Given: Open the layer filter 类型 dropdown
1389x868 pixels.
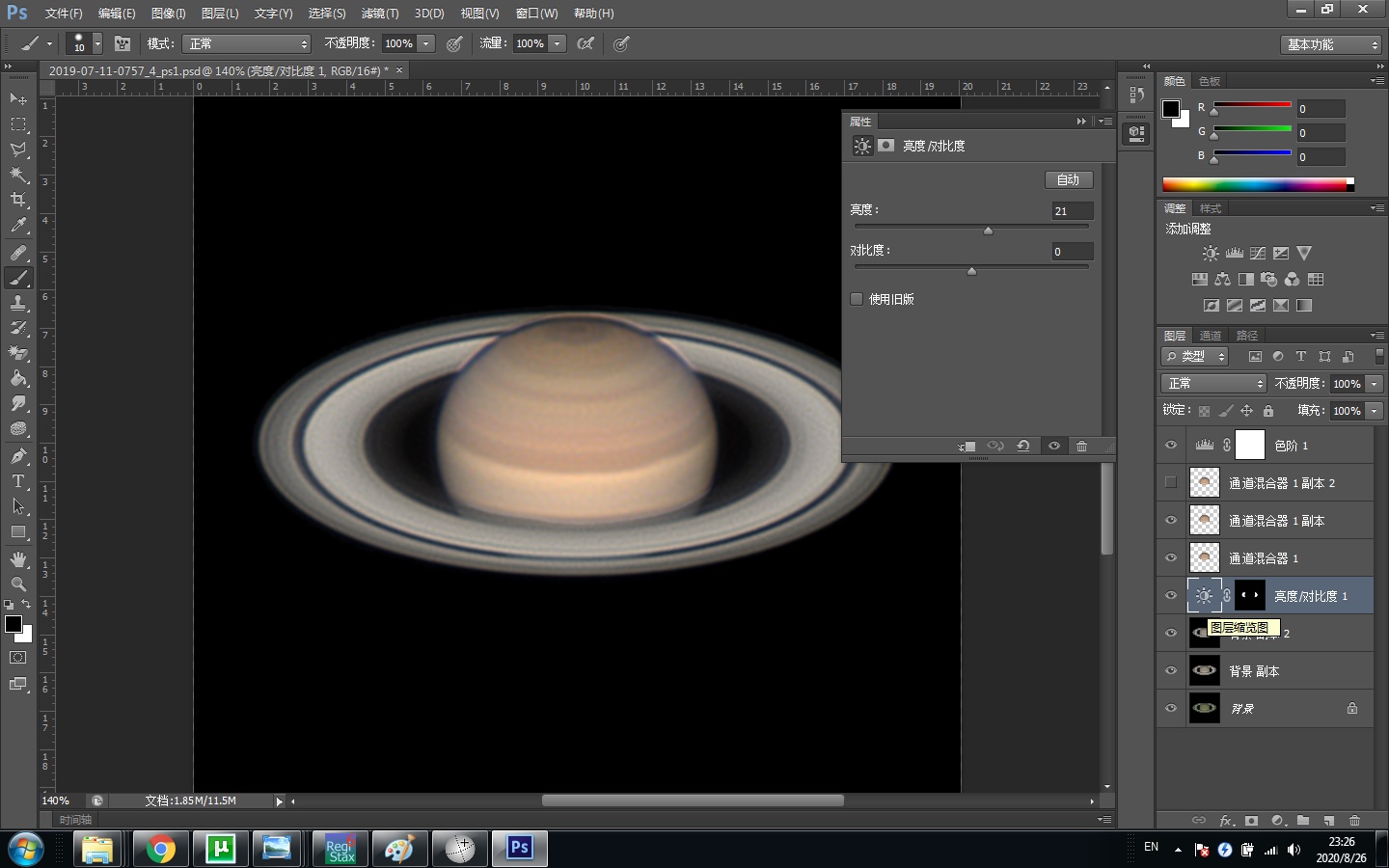Looking at the screenshot, I should tap(1194, 356).
